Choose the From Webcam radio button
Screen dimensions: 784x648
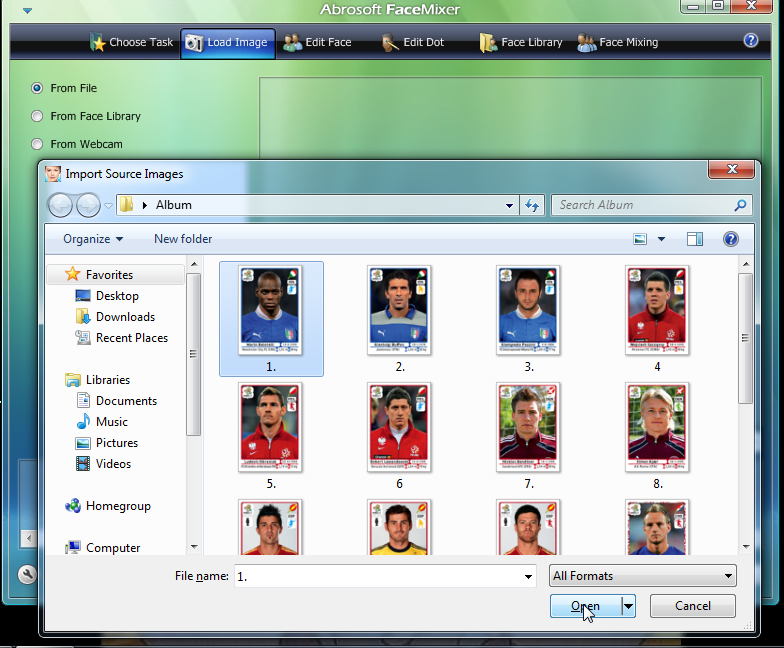[38, 144]
